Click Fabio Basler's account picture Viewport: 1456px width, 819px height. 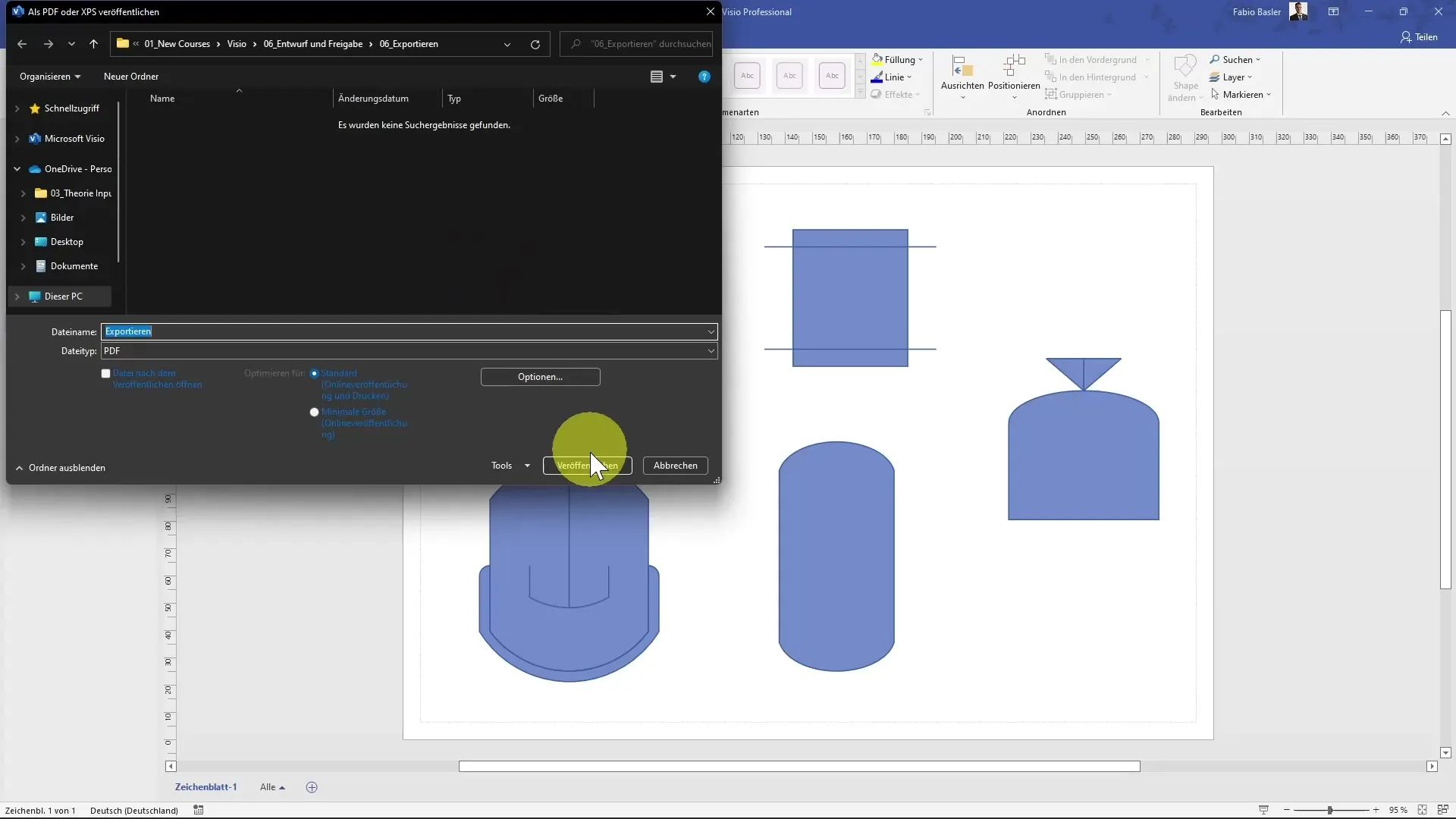[1298, 11]
